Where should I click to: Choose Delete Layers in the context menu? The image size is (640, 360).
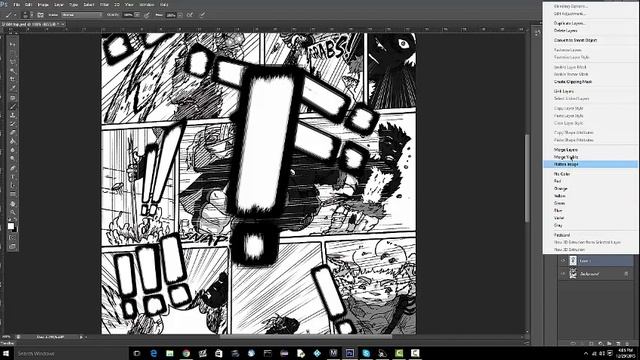tap(590, 31)
